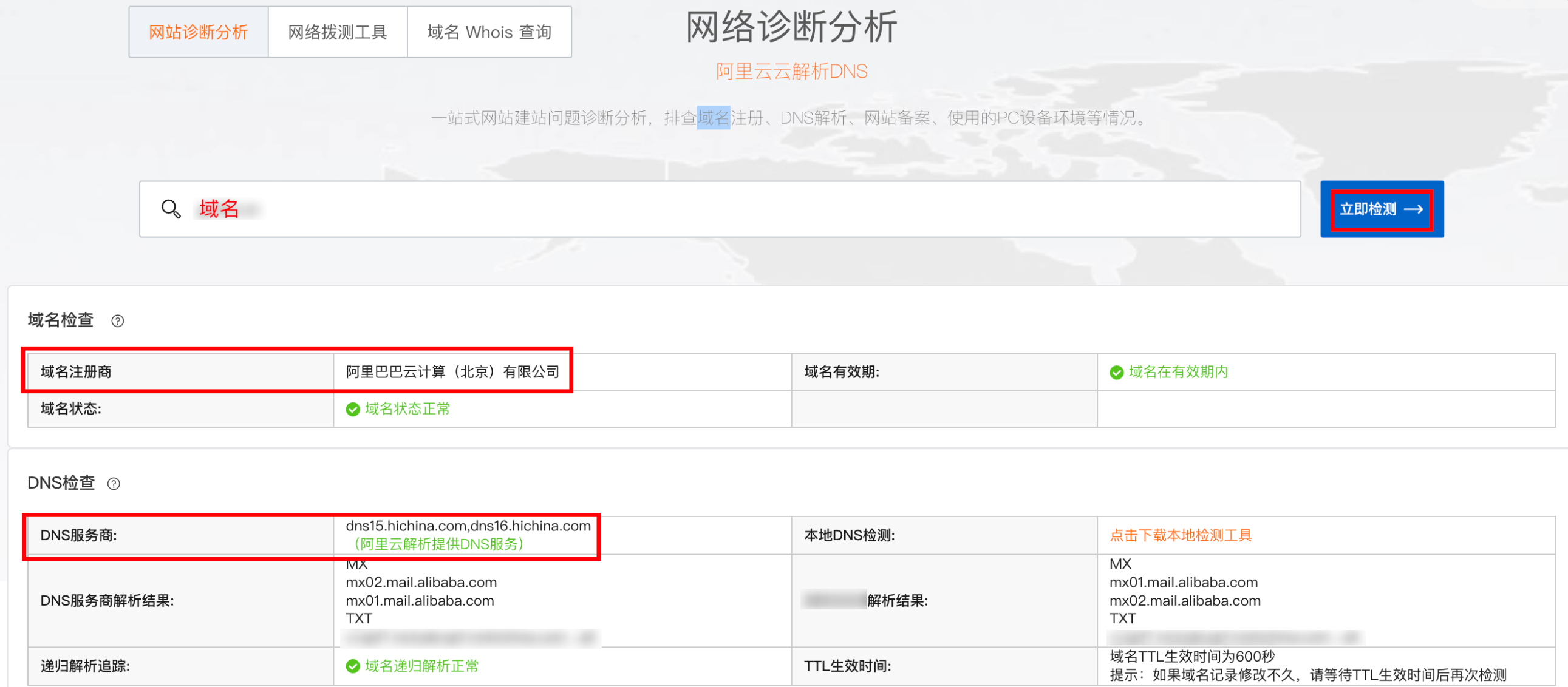Click the DNS服务商 label cell
The width and height of the screenshot is (1568, 687).
tap(180, 535)
